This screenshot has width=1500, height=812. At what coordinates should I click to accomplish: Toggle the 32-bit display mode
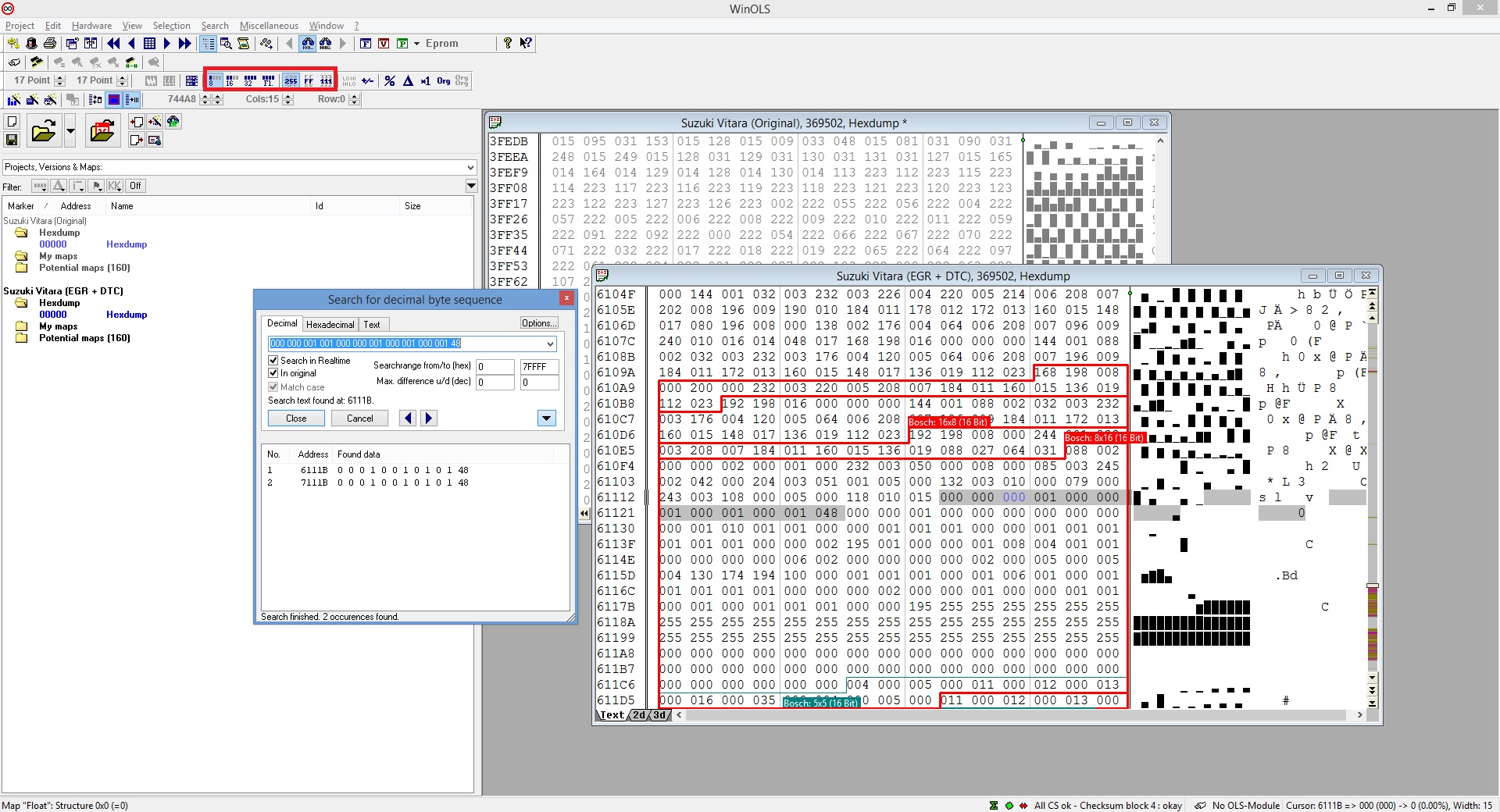[250, 80]
